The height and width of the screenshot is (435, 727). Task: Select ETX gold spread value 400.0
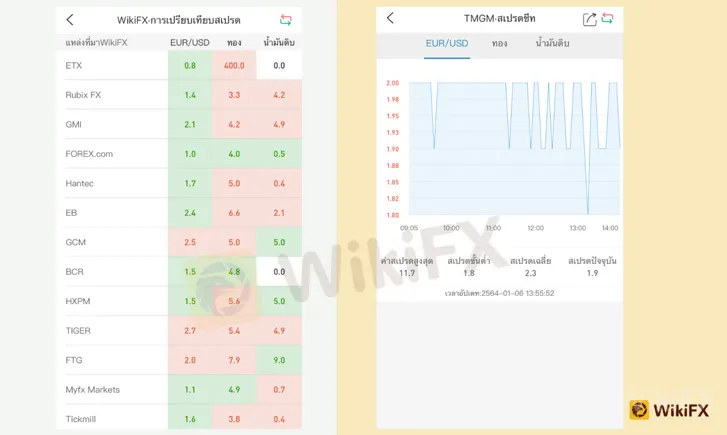[x=234, y=65]
